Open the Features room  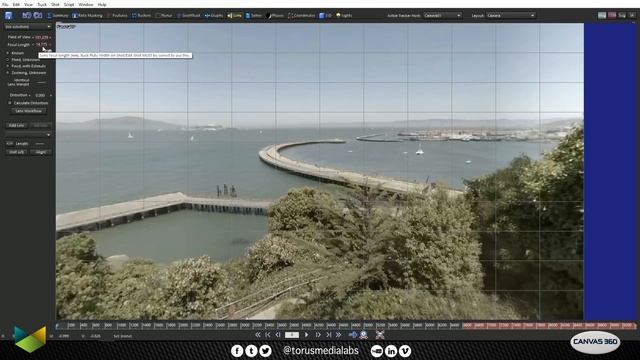117,16
